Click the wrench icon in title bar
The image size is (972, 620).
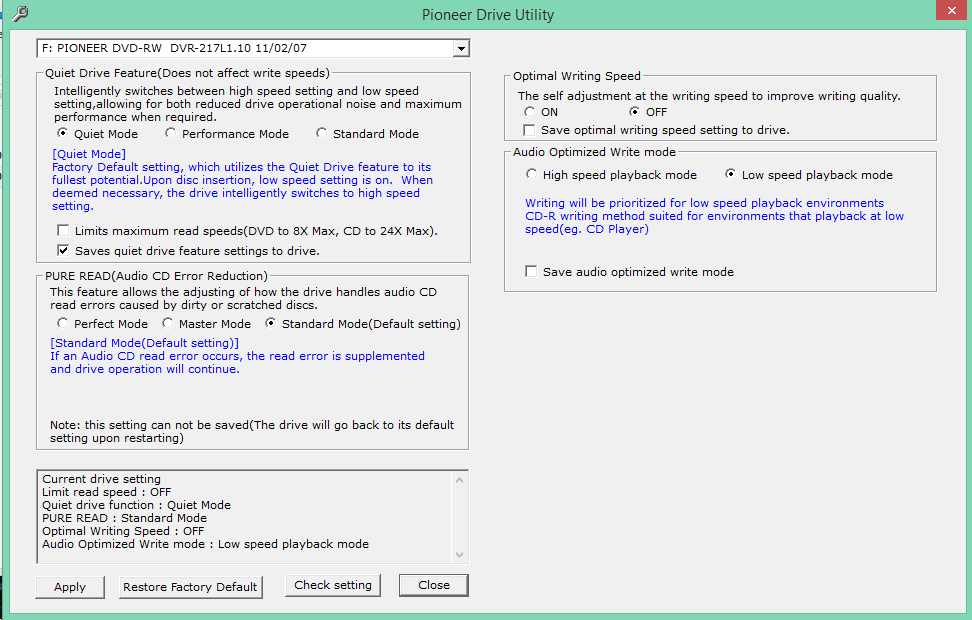pyautogui.click(x=20, y=14)
